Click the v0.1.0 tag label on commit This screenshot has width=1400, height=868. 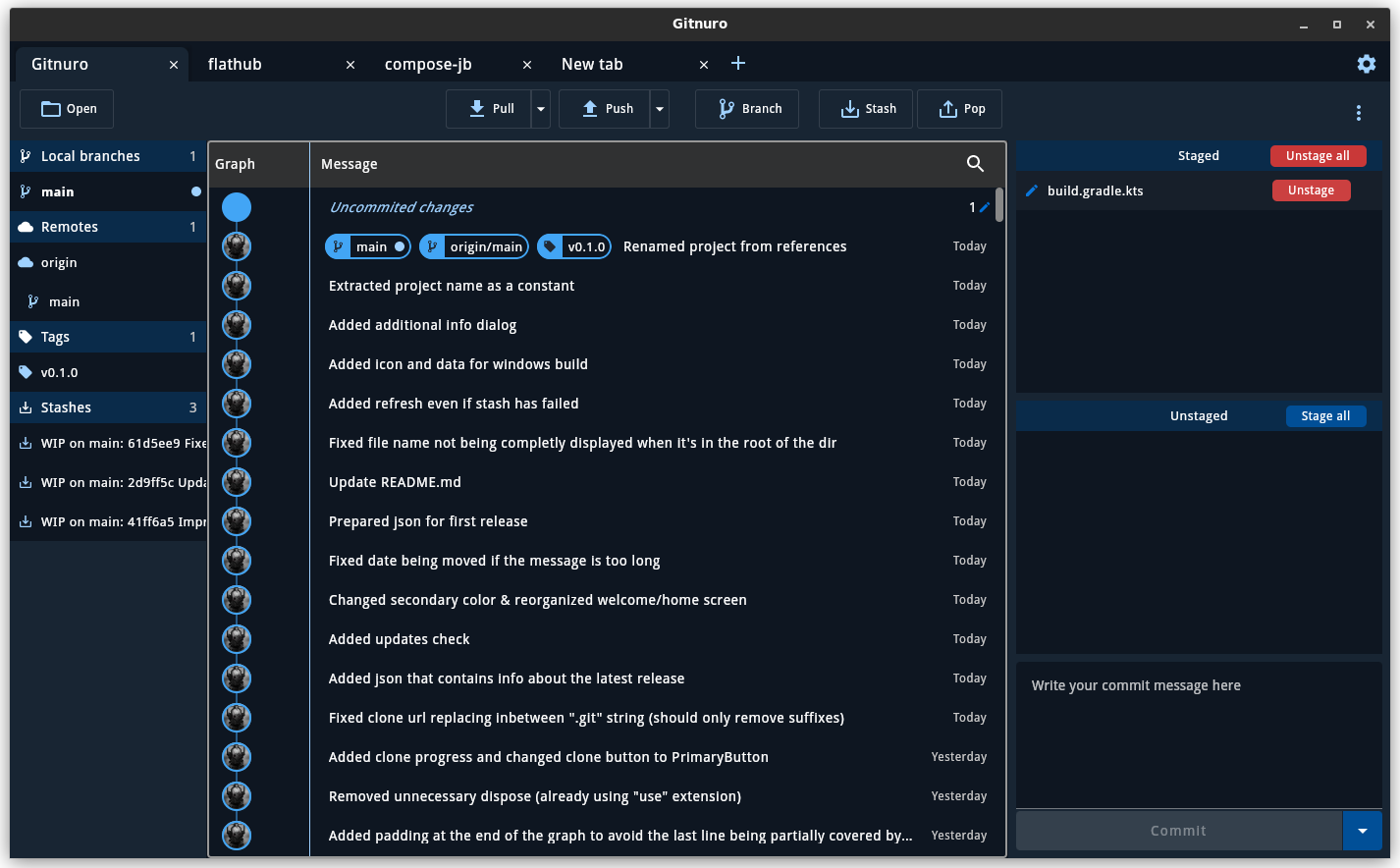click(x=574, y=246)
